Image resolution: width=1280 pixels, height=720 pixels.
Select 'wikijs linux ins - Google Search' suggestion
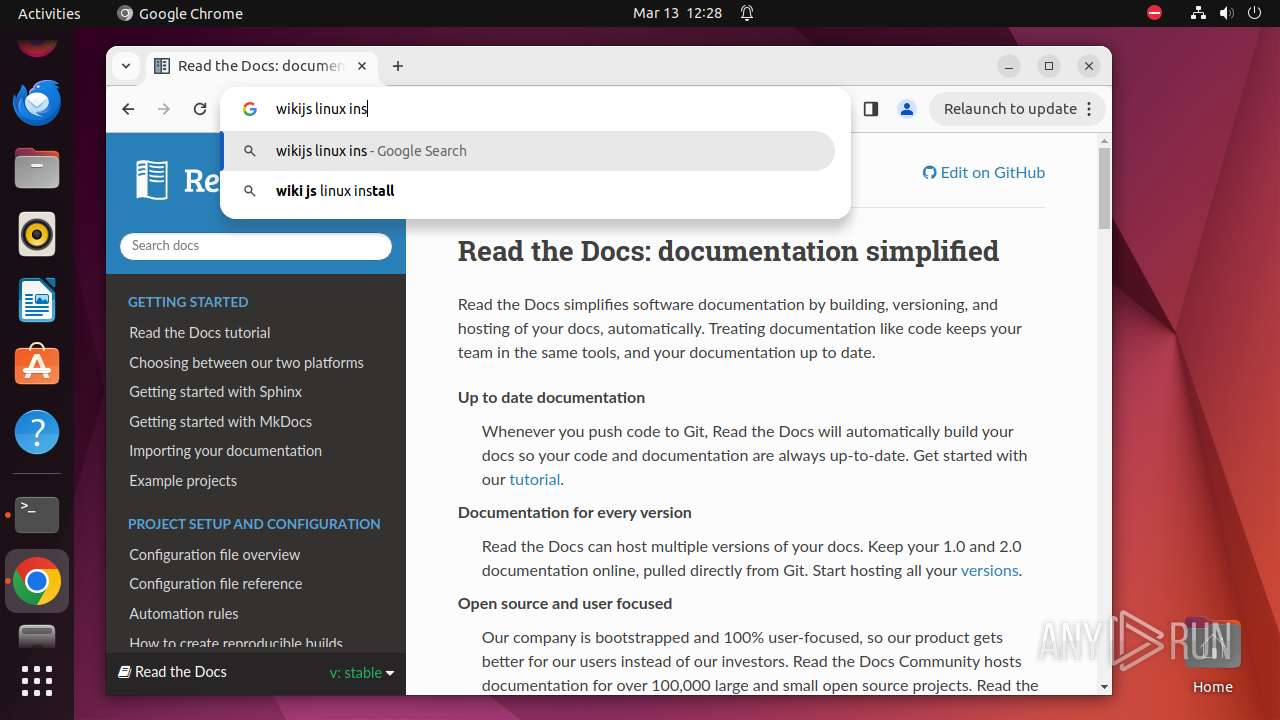point(528,151)
